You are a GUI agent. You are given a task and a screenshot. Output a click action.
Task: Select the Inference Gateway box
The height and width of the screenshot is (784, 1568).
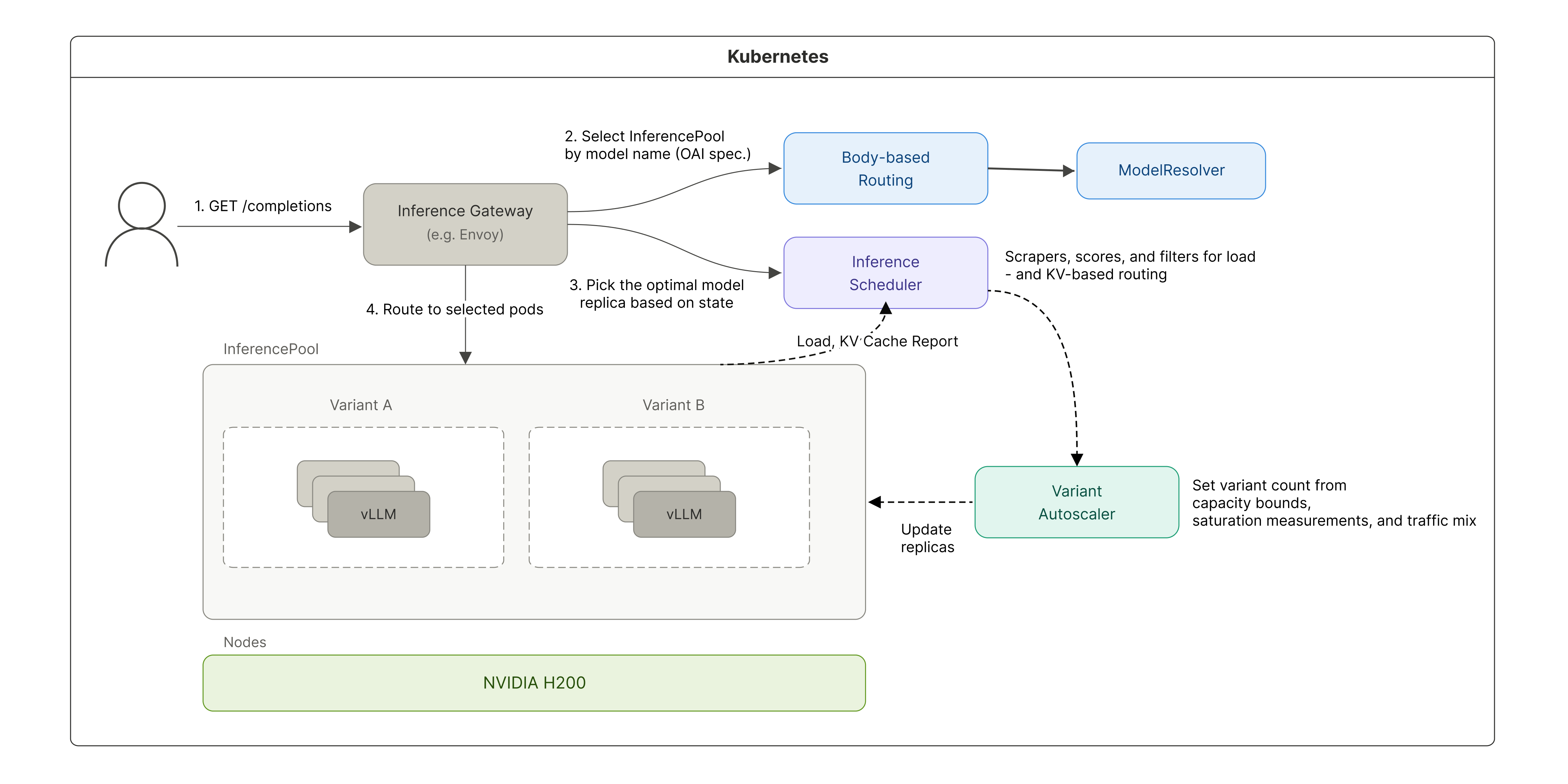pos(465,224)
